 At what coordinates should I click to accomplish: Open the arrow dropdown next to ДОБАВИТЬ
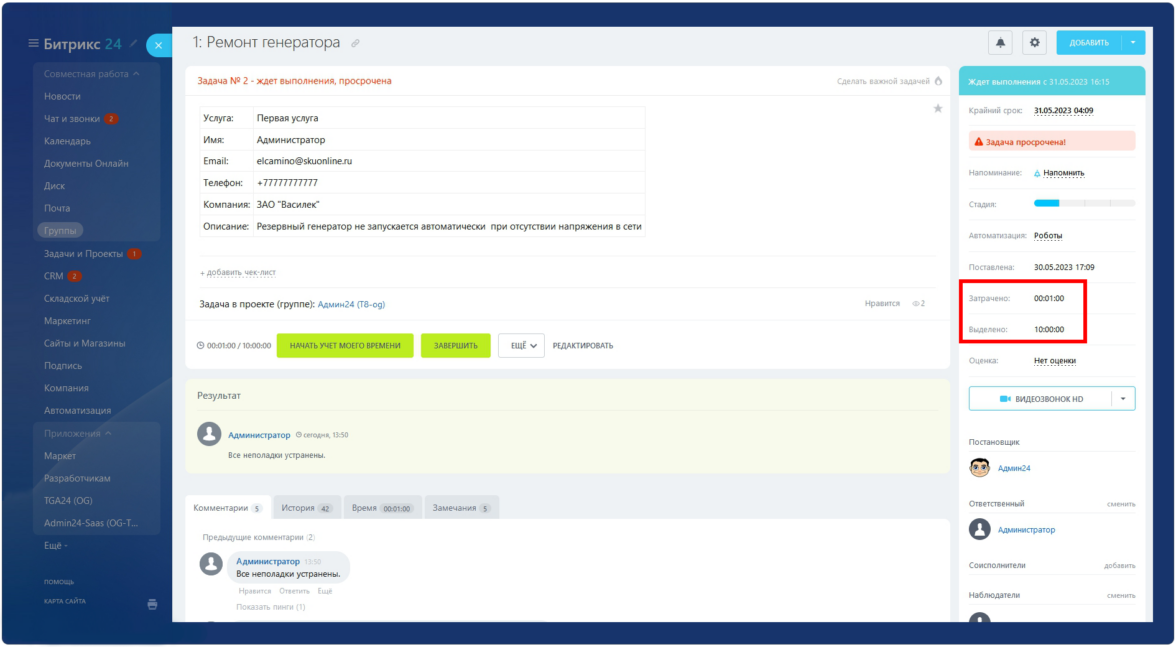coord(1132,42)
